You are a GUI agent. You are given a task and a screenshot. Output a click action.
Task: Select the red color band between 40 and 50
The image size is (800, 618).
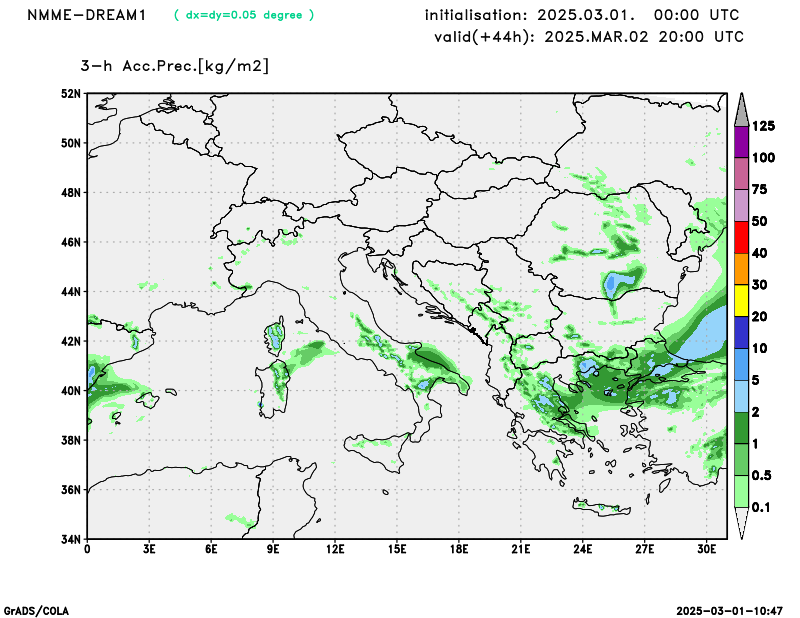pyautogui.click(x=741, y=237)
